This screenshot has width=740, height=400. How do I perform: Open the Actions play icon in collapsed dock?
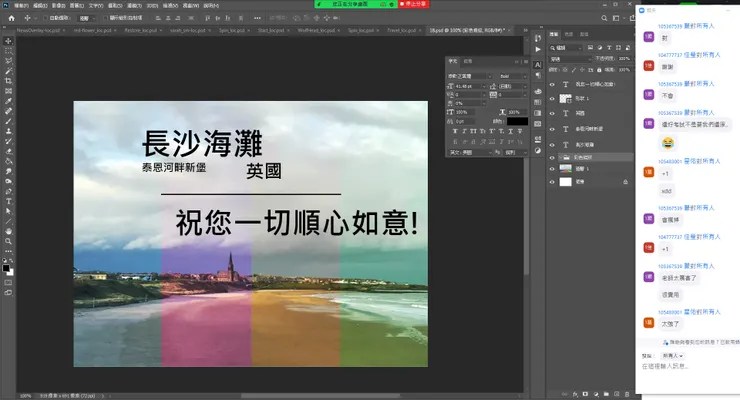[x=538, y=49]
